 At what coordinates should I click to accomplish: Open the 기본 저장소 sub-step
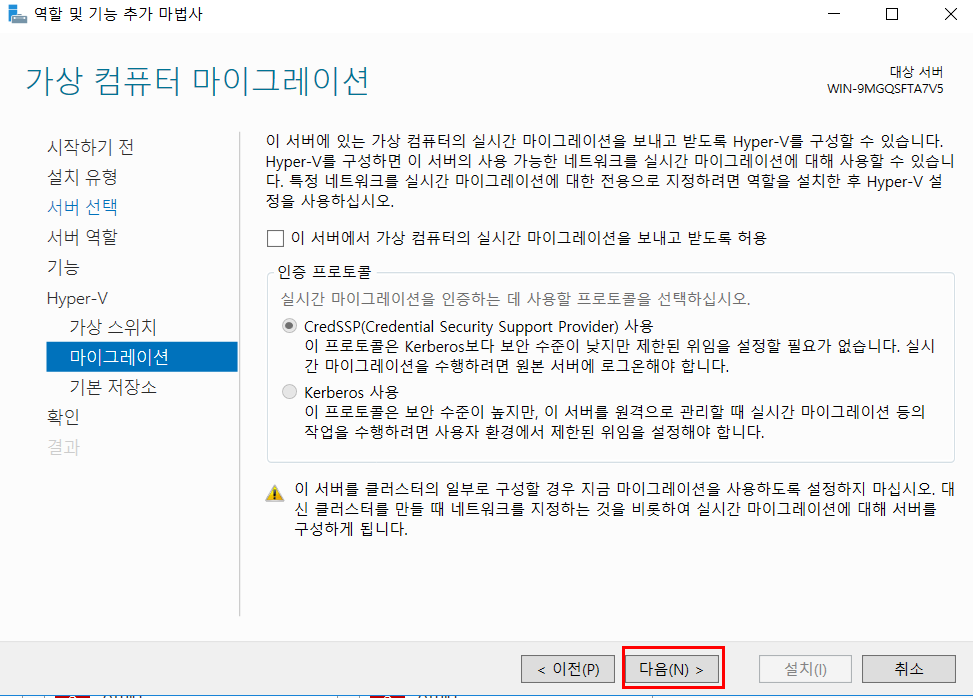113,387
